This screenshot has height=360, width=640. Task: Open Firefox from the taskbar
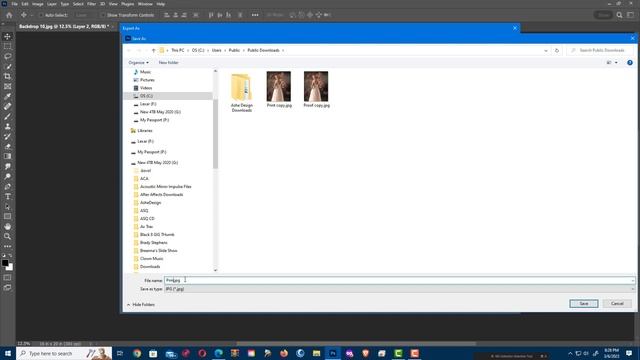284,353
